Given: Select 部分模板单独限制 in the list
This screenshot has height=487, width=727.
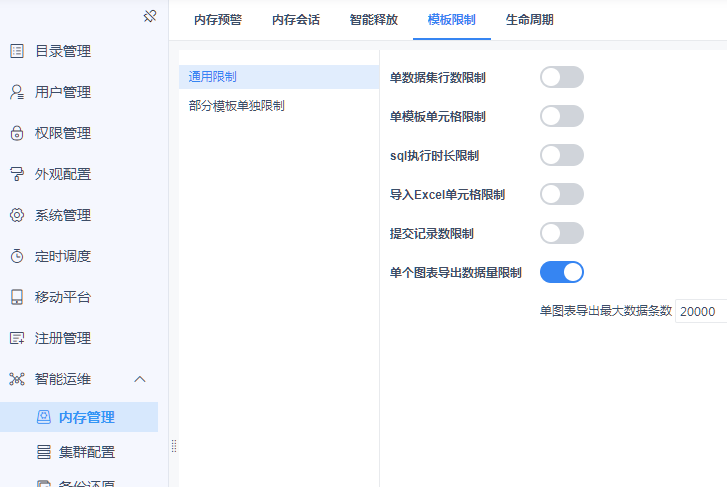Looking at the screenshot, I should pyautogui.click(x=237, y=105).
